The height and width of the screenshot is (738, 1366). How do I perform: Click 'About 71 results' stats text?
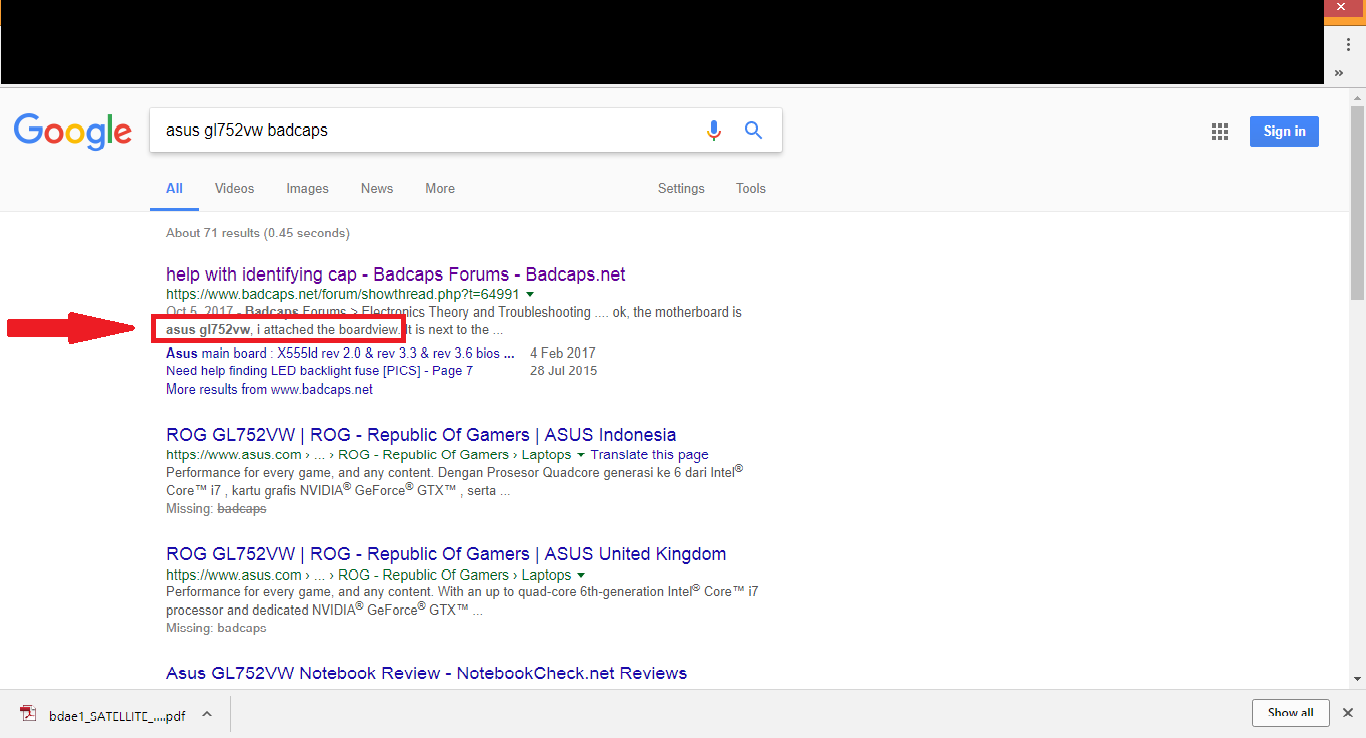[x=258, y=233]
